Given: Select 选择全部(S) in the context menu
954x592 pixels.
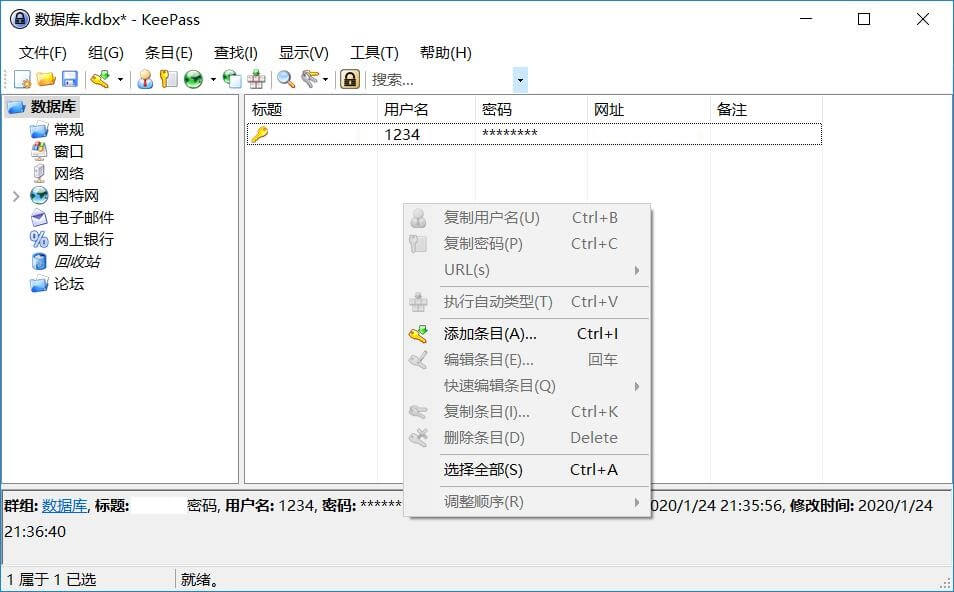Looking at the screenshot, I should coord(483,470).
